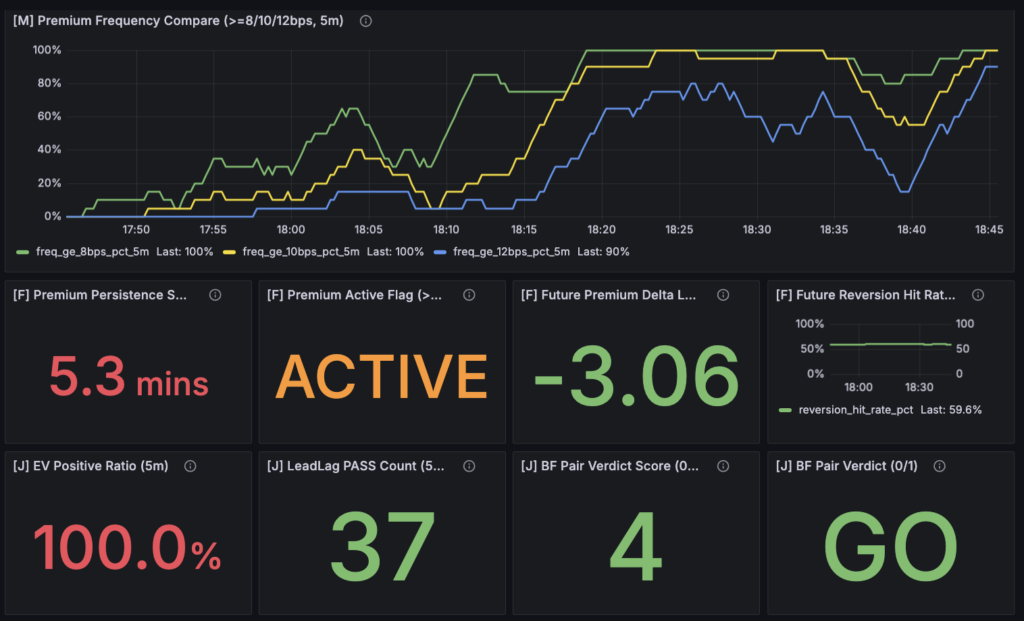Click the green GO verdict value
Viewport: 1024px width, 621px height.
(889, 548)
